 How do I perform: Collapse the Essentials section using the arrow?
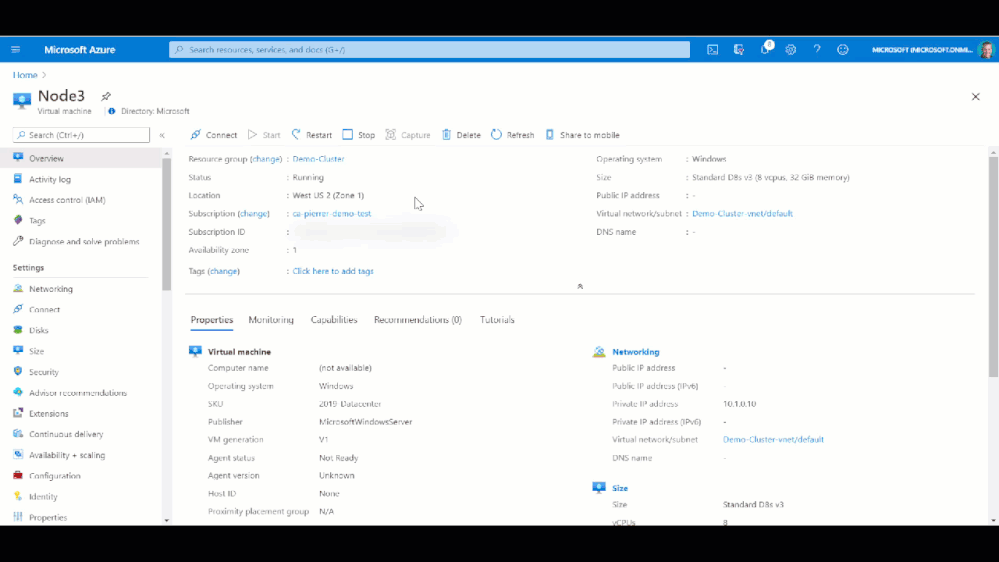[x=580, y=287]
